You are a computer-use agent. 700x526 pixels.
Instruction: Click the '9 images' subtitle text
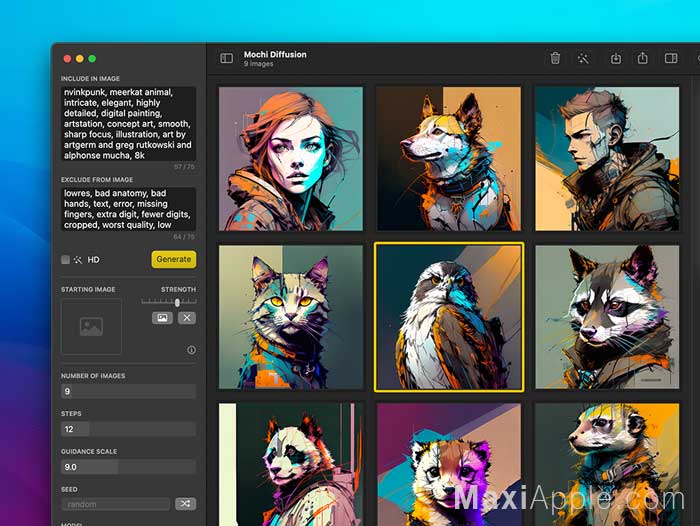click(258, 64)
